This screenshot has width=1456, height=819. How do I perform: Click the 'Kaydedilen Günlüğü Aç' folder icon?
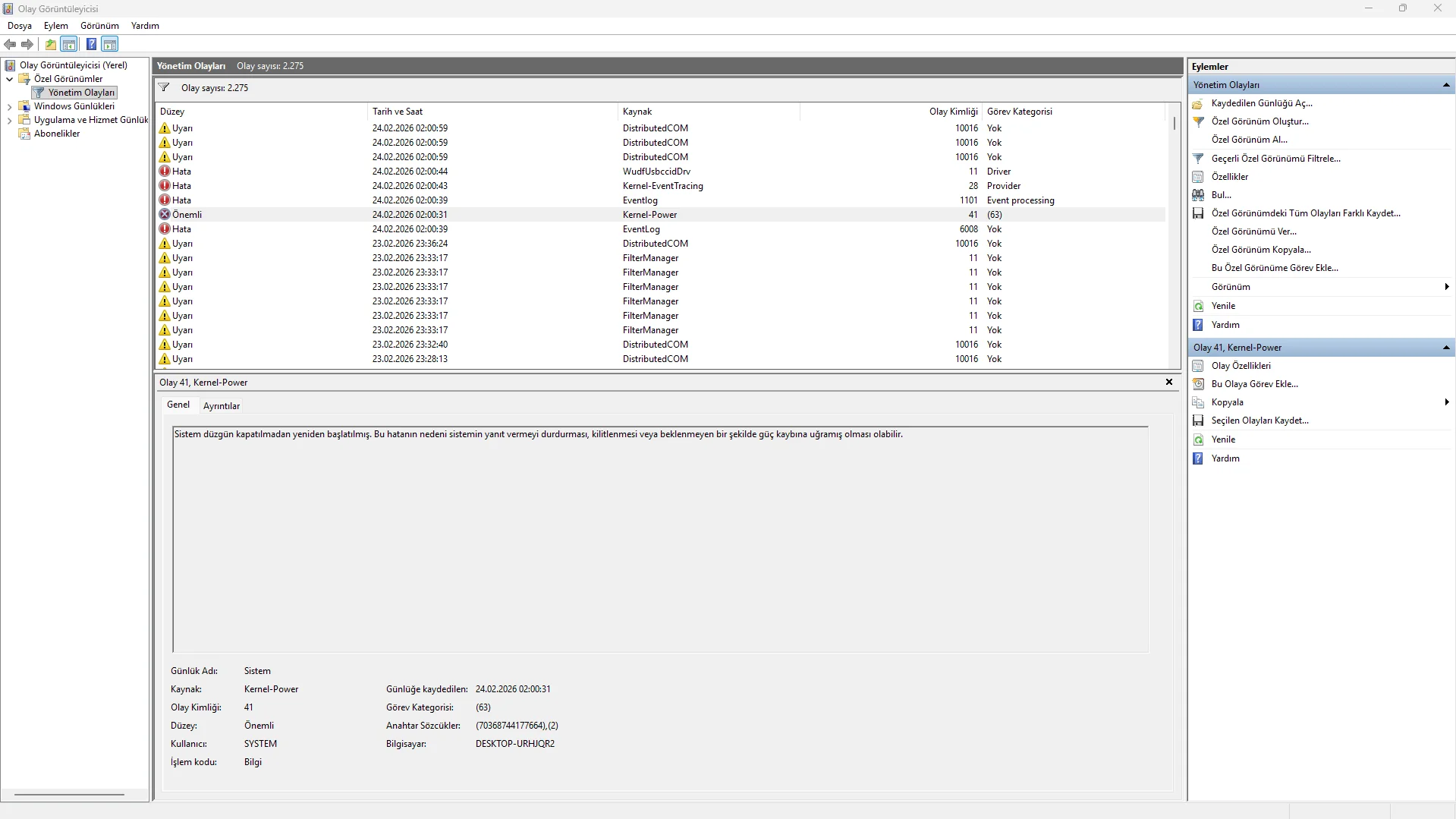1198,103
